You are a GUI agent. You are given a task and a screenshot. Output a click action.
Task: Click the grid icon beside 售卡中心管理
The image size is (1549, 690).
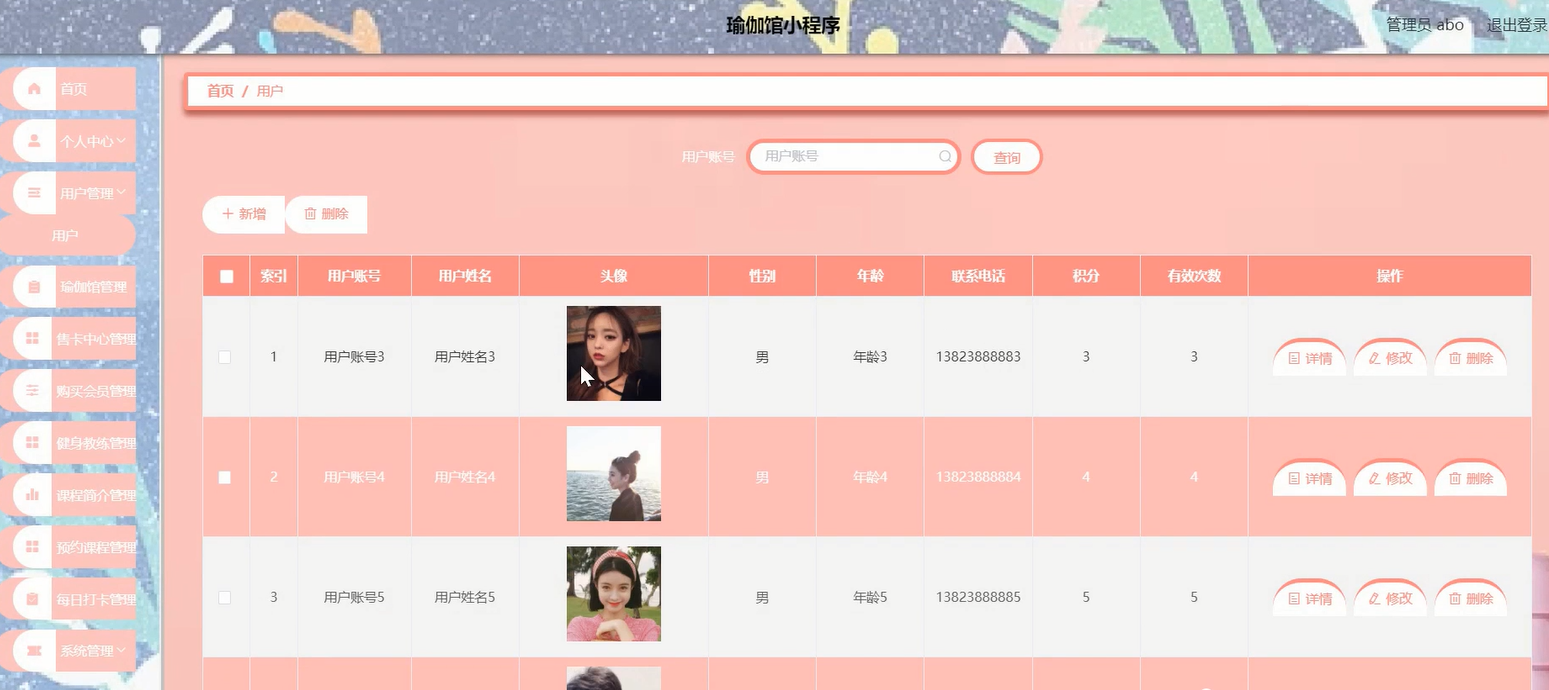tap(33, 339)
